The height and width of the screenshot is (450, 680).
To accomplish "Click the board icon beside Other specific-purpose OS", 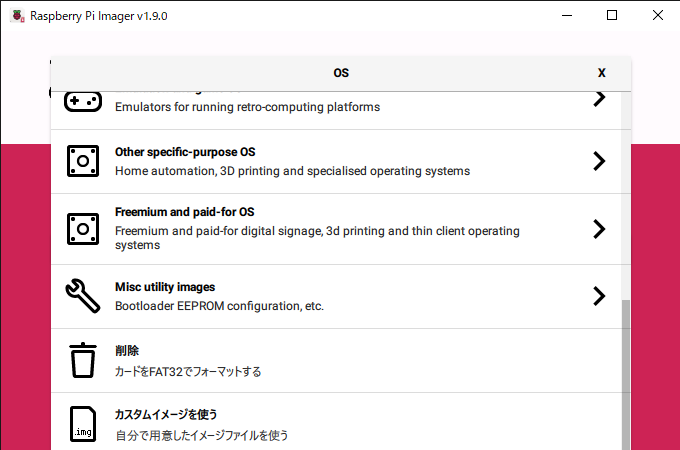I will point(83,161).
